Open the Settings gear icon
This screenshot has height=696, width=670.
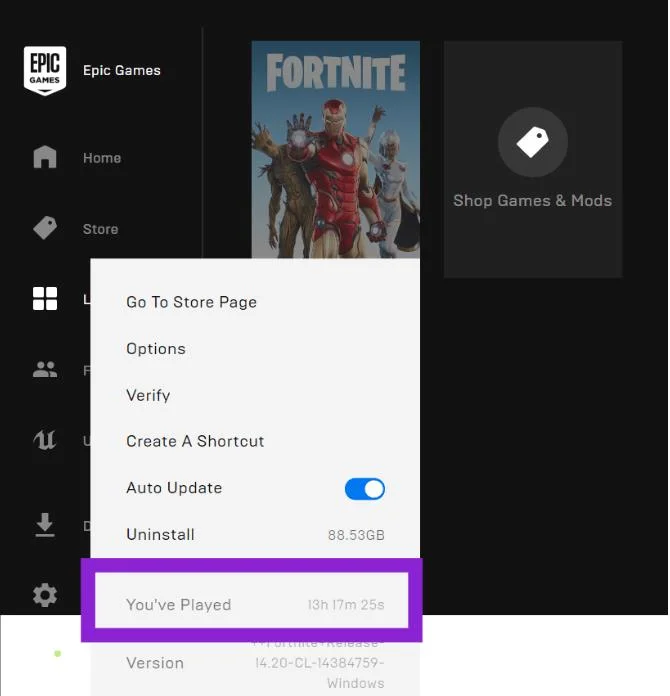(45, 595)
